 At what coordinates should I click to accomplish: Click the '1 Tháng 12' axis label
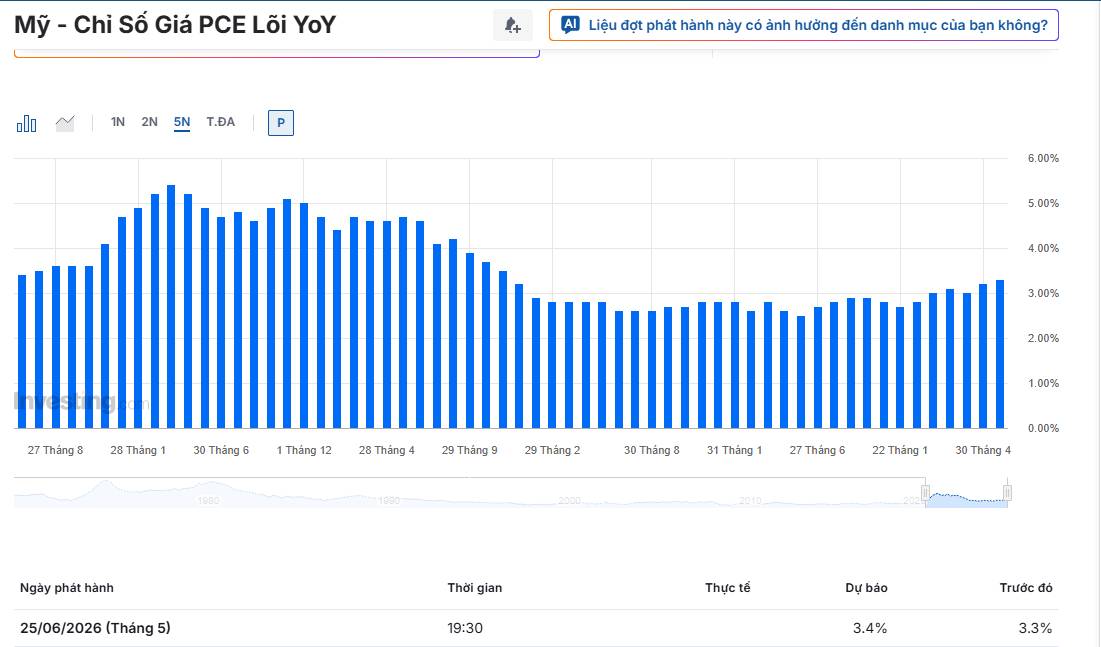tap(304, 450)
